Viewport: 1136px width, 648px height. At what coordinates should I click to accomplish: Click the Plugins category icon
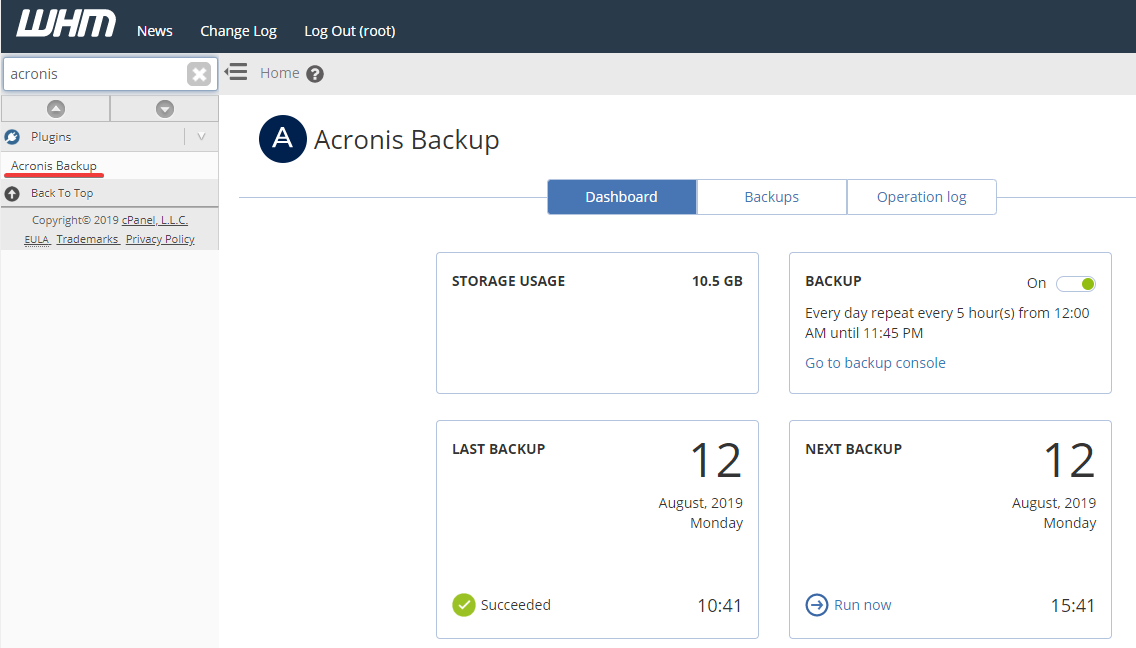click(12, 137)
